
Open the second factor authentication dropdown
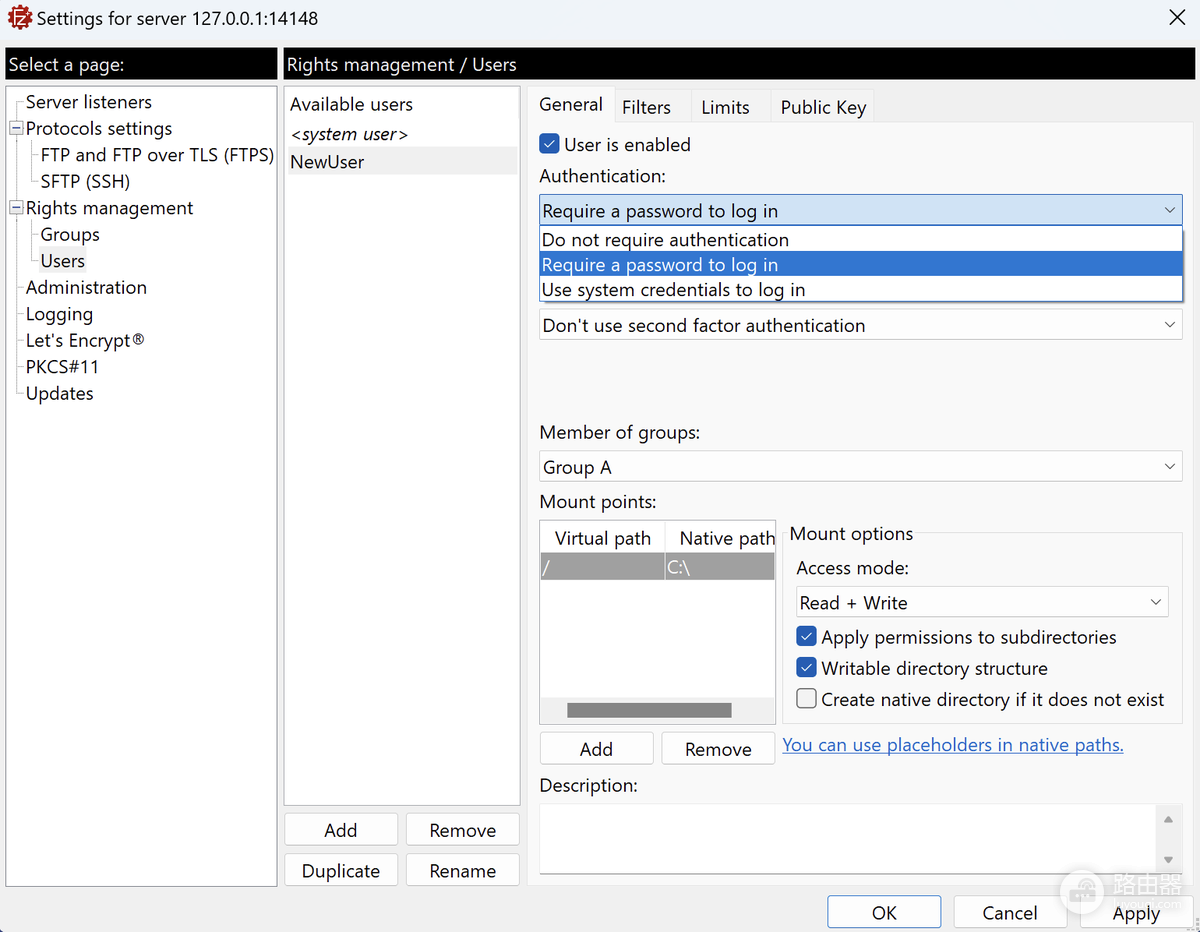(x=861, y=325)
